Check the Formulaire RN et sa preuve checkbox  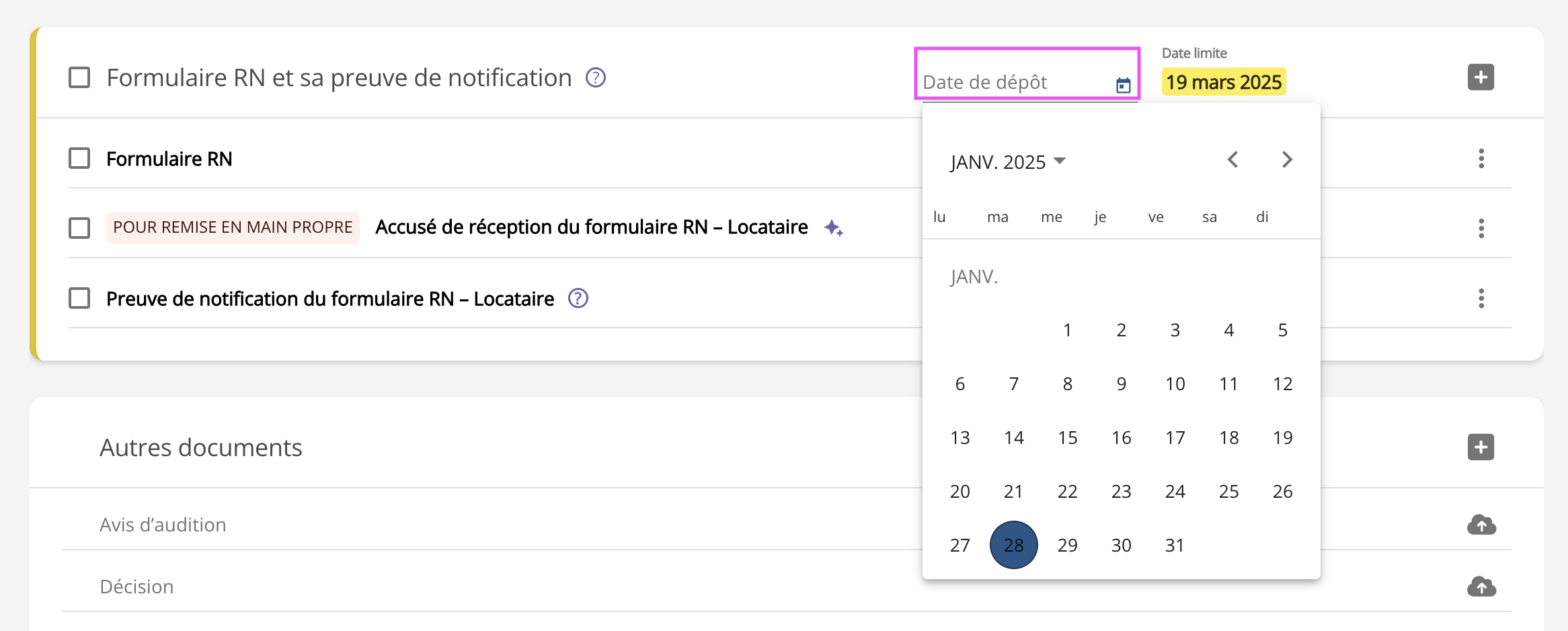(79, 78)
